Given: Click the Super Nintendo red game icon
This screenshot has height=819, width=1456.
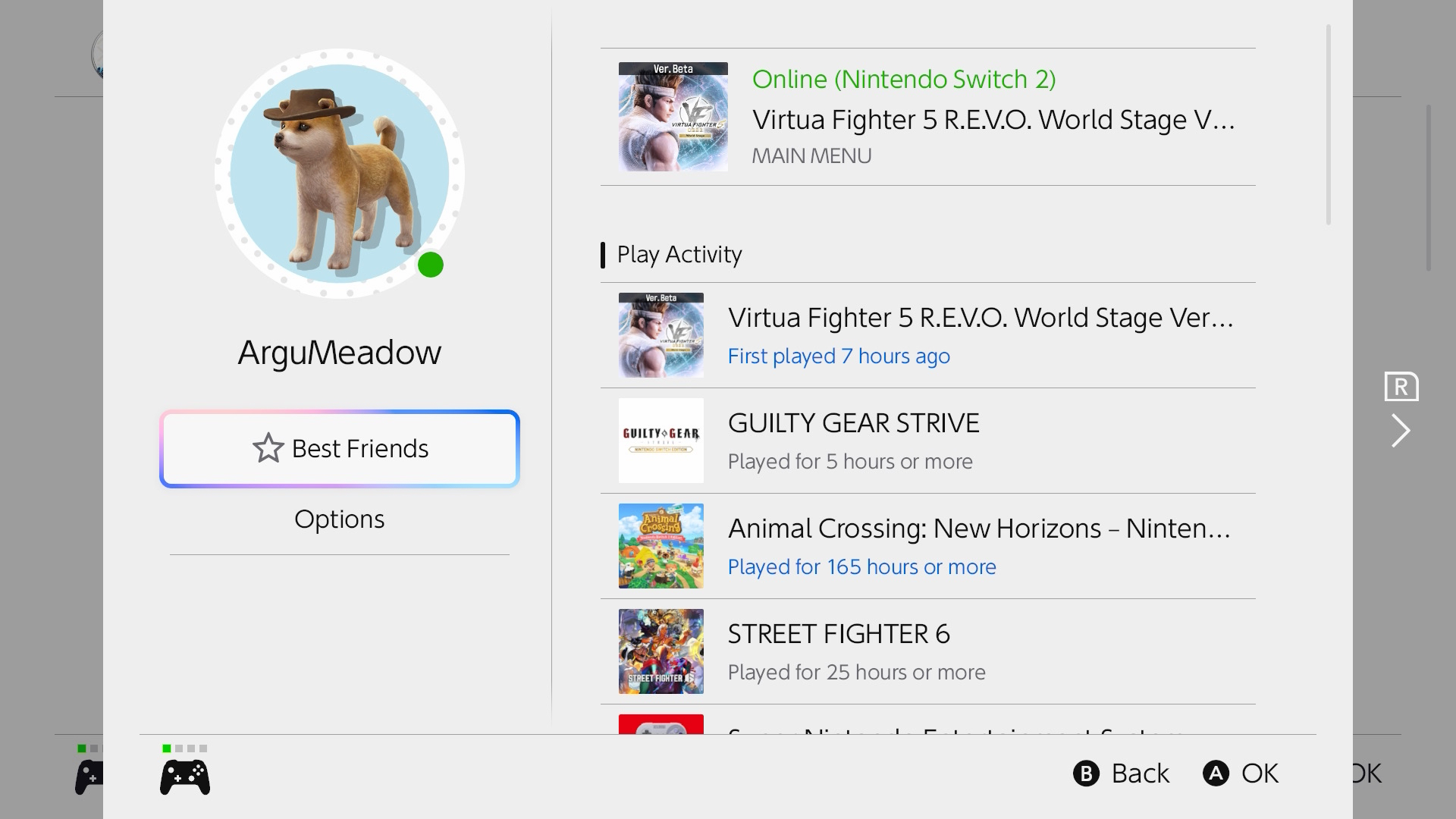Looking at the screenshot, I should point(661,724).
